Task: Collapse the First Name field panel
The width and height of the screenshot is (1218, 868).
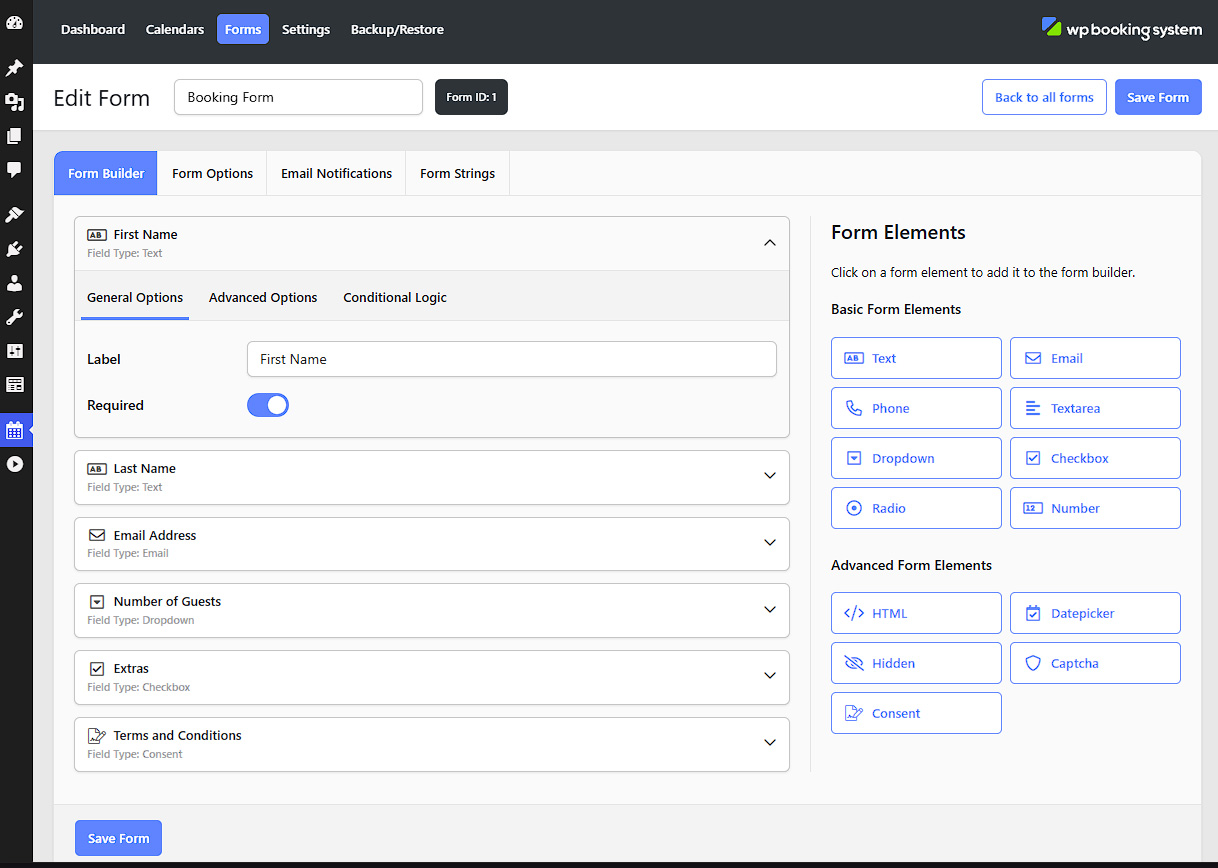Action: [x=769, y=243]
